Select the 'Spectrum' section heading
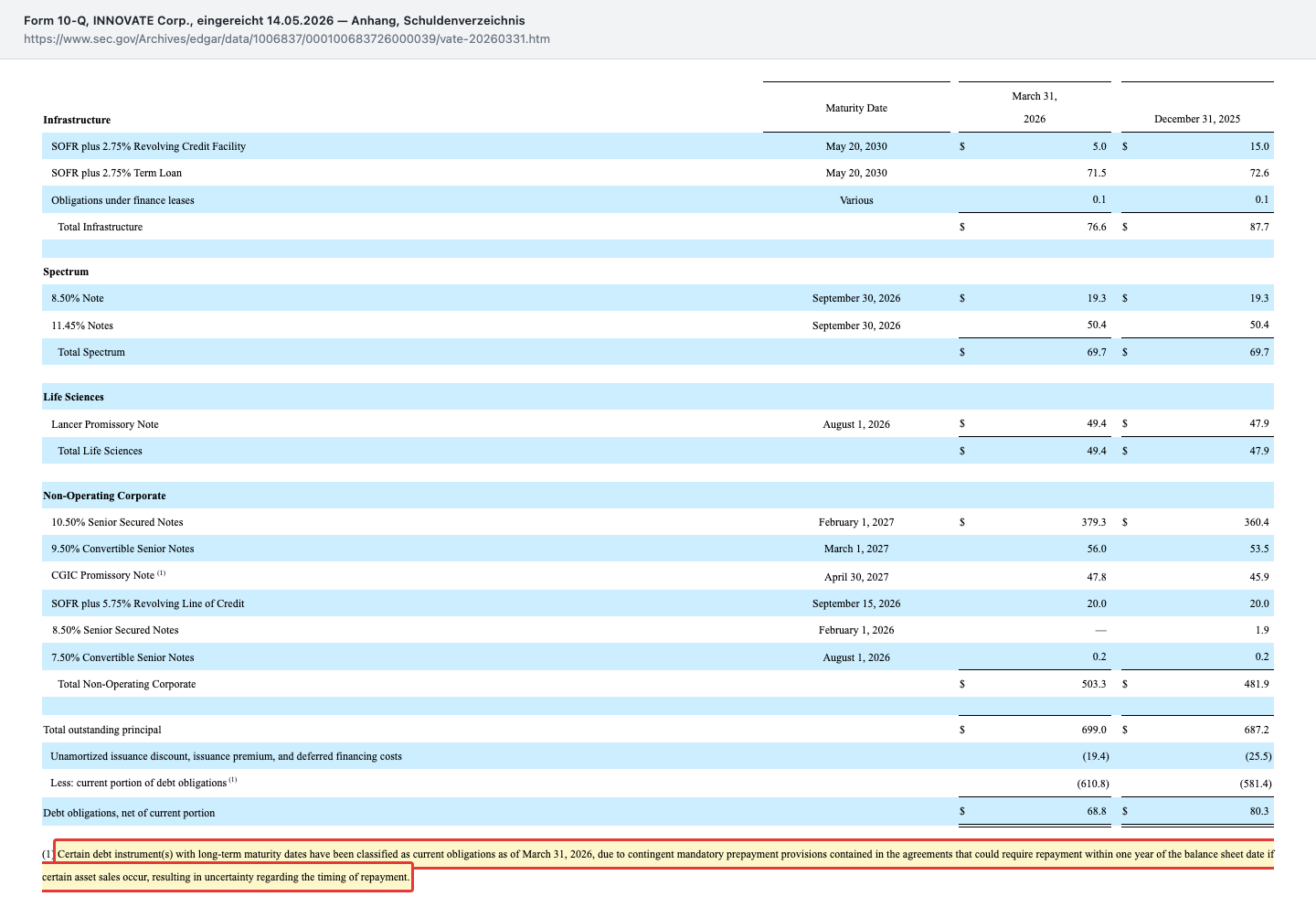The width and height of the screenshot is (1316, 918). pos(66,272)
